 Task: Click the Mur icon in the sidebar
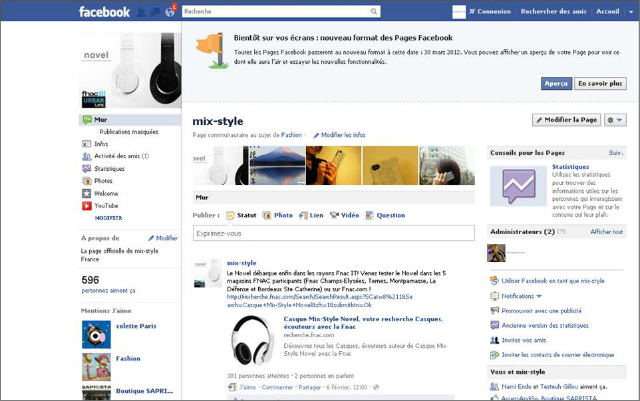87,120
